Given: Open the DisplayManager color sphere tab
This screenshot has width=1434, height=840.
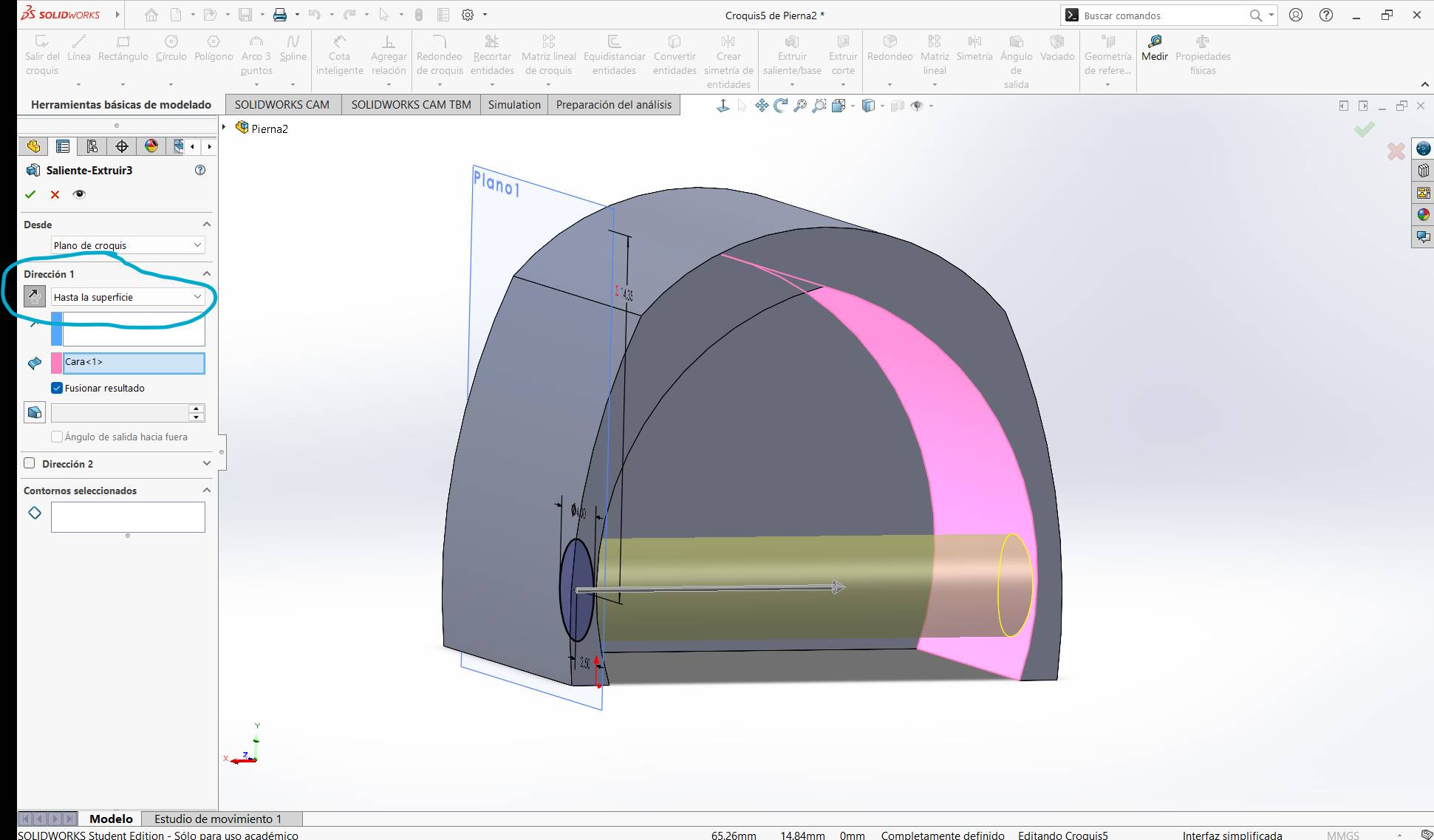Looking at the screenshot, I should coord(151,146).
